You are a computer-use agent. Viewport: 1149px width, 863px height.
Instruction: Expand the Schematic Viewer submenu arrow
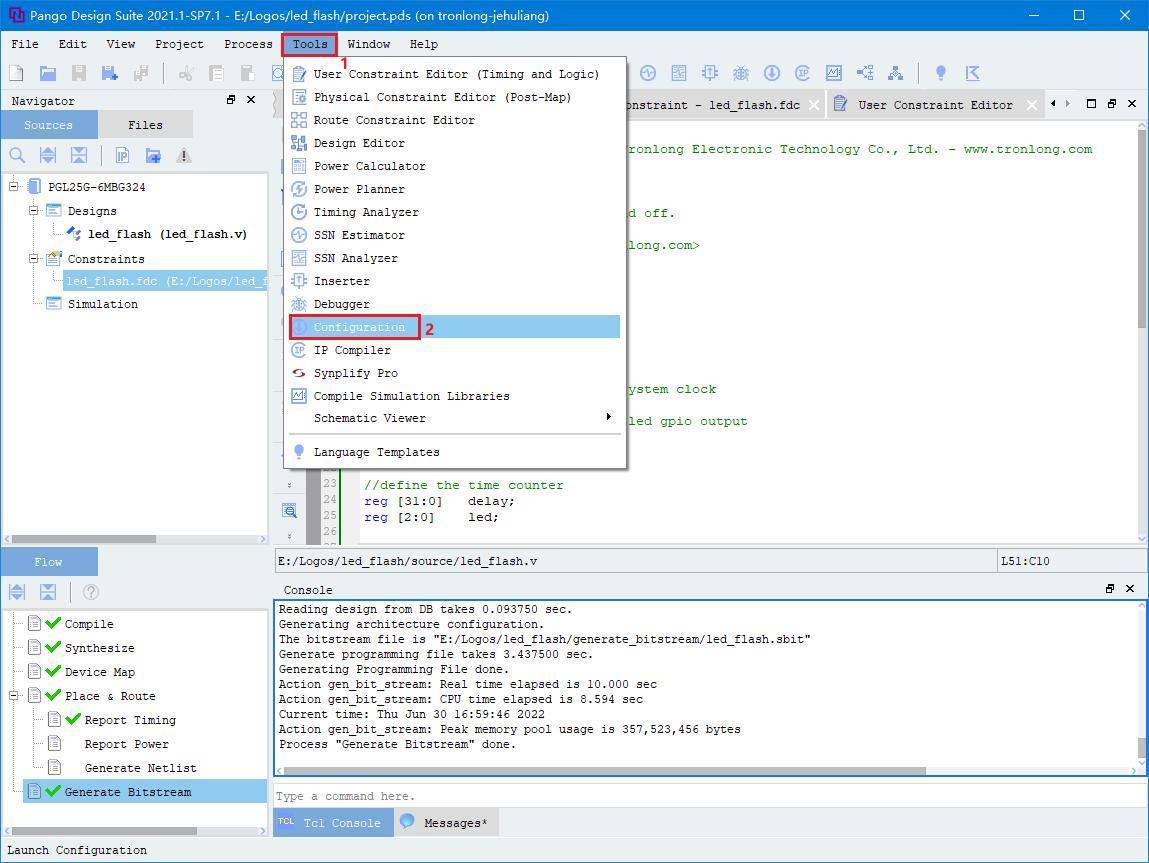coord(608,417)
